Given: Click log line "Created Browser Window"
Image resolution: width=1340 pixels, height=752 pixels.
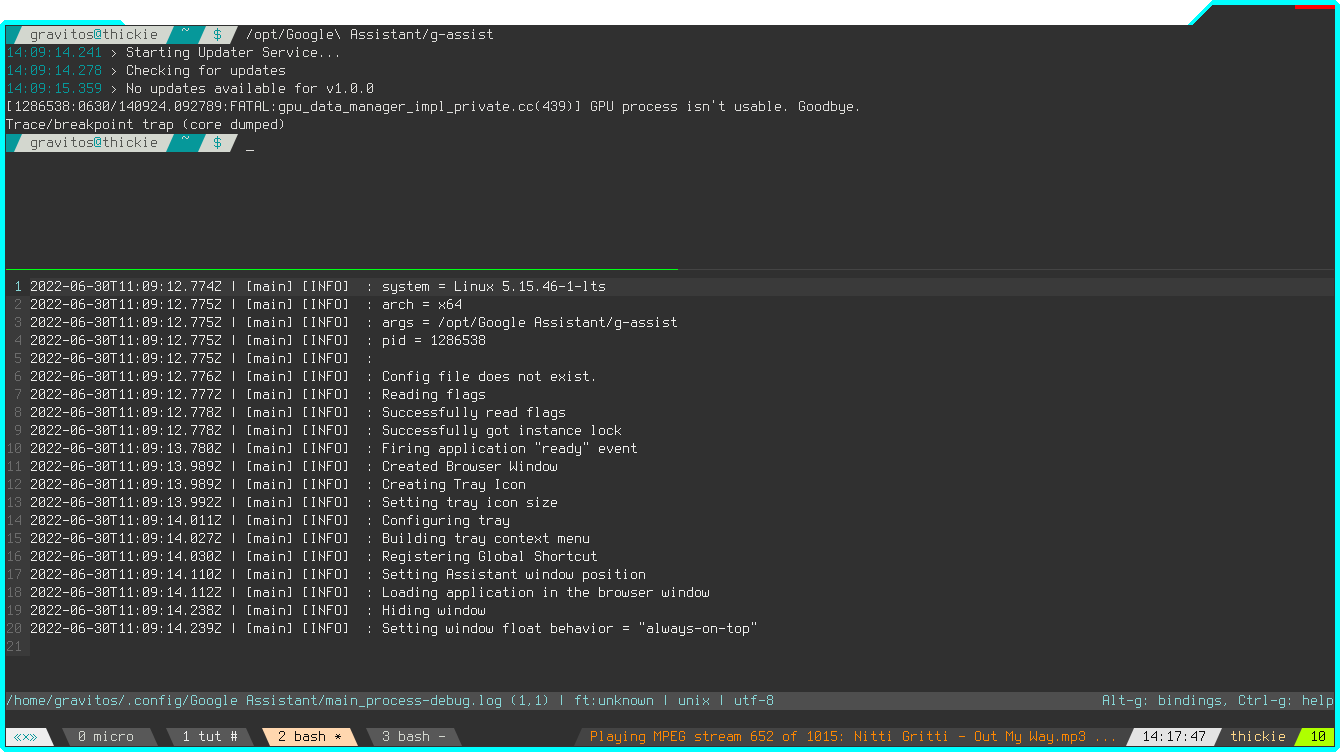Looking at the screenshot, I should 470,467.
